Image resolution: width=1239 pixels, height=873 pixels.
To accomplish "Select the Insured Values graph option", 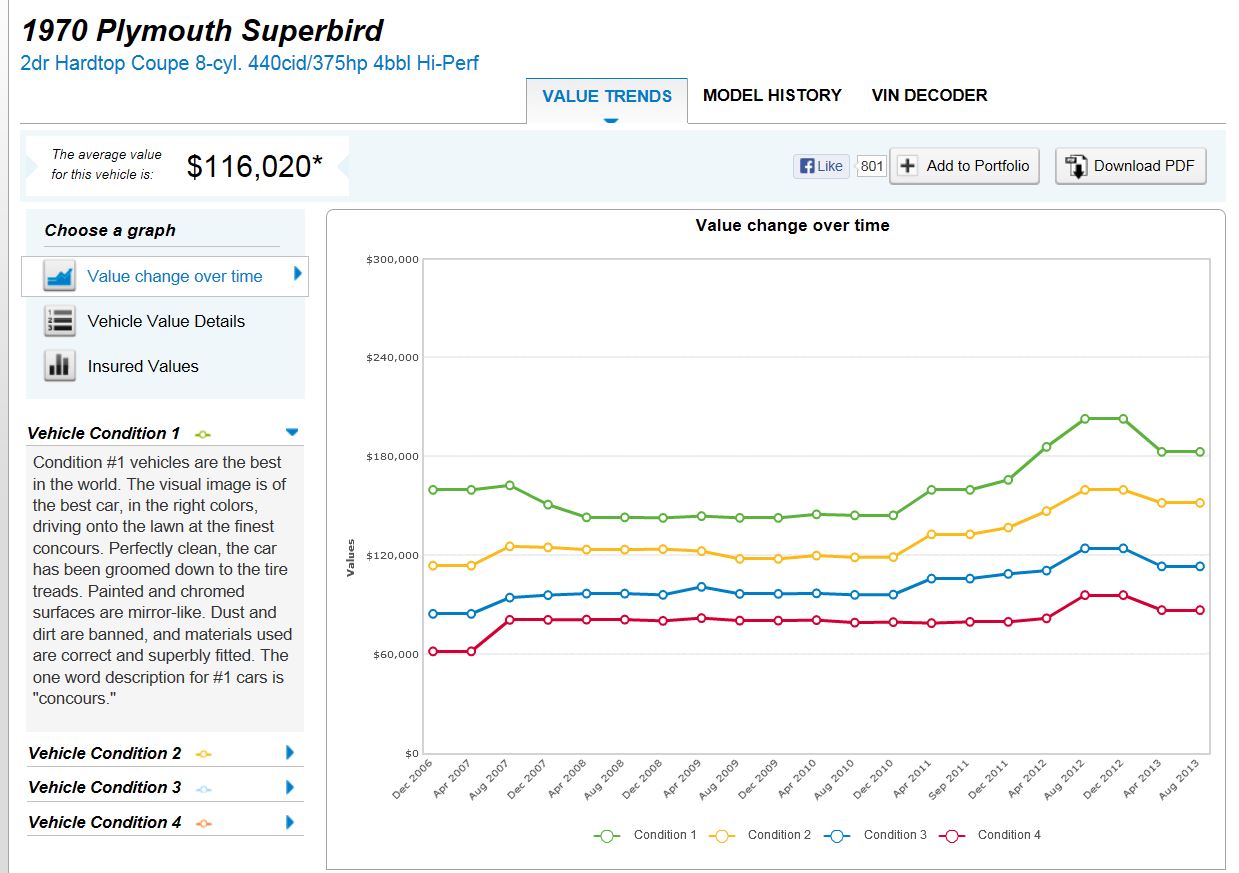I will tap(143, 366).
